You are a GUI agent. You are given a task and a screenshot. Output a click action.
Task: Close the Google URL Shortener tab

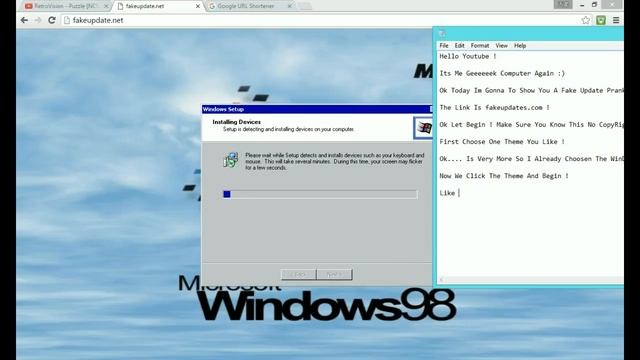click(289, 6)
